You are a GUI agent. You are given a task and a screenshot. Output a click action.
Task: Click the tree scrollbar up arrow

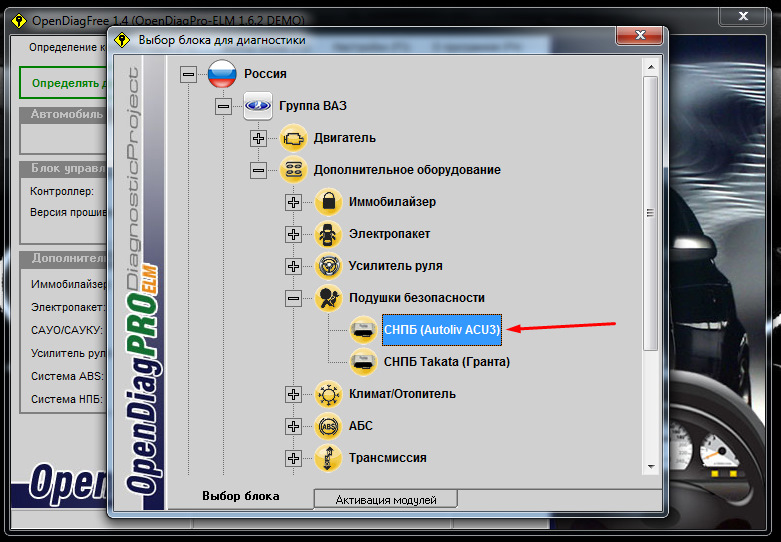651,67
